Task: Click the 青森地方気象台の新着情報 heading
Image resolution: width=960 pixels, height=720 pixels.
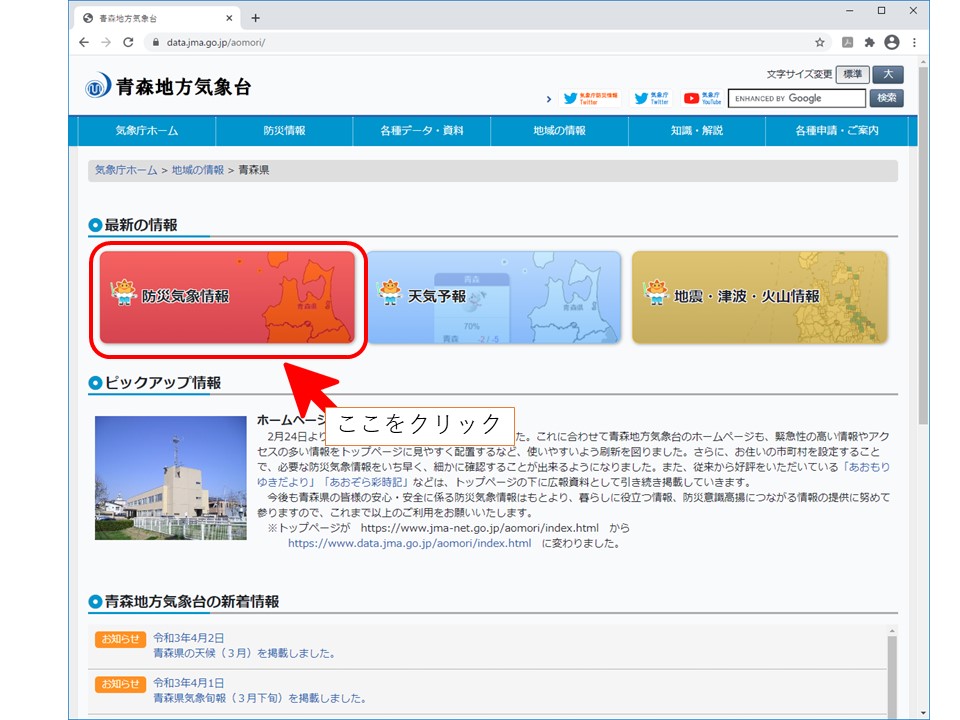Action: pyautogui.click(x=192, y=602)
